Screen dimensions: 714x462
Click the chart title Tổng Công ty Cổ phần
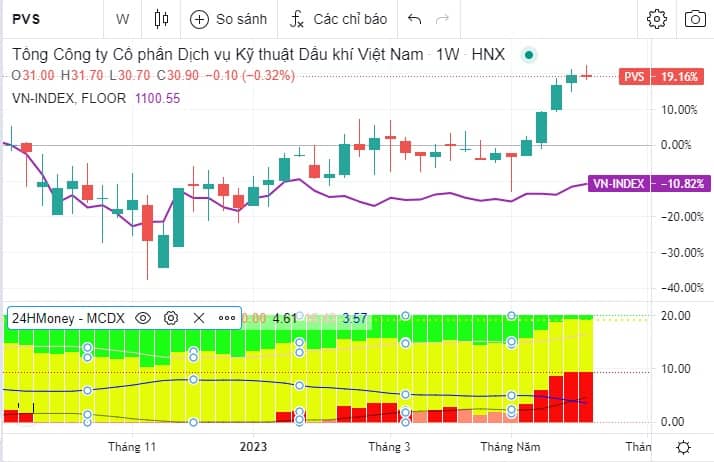[258, 55]
